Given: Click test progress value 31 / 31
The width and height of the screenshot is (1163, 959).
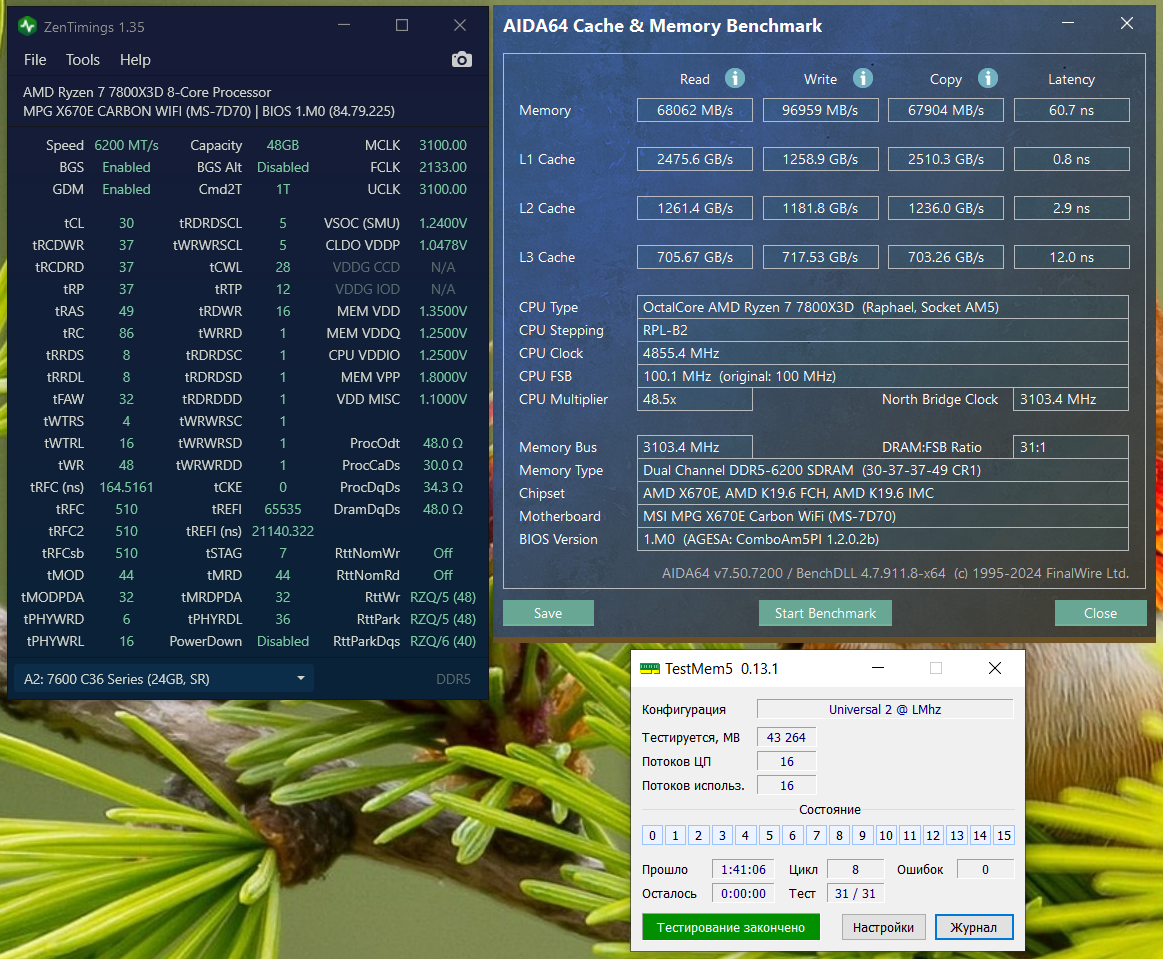Looking at the screenshot, I should pyautogui.click(x=855, y=893).
